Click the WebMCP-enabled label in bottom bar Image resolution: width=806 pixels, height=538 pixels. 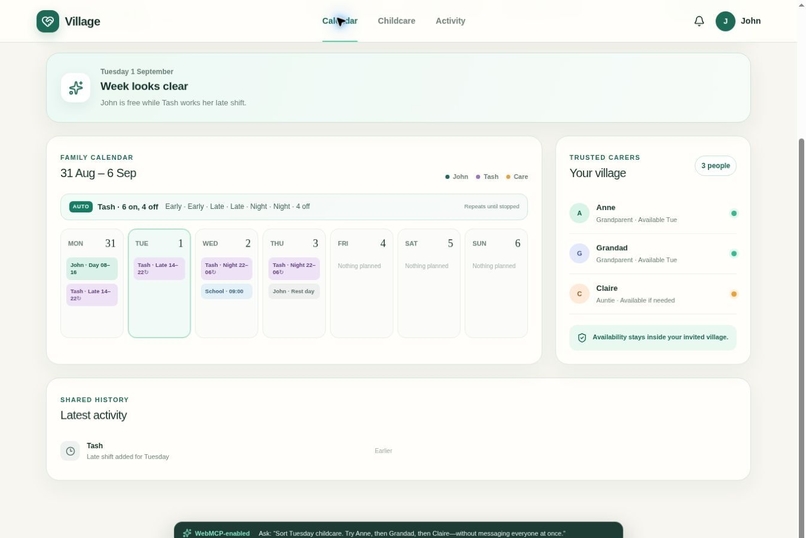pos(222,533)
